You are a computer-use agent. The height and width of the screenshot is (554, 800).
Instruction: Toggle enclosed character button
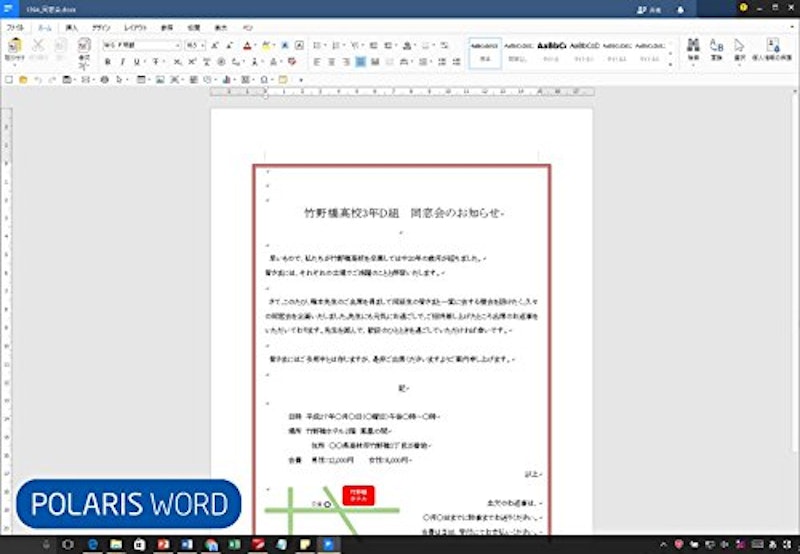tap(221, 62)
